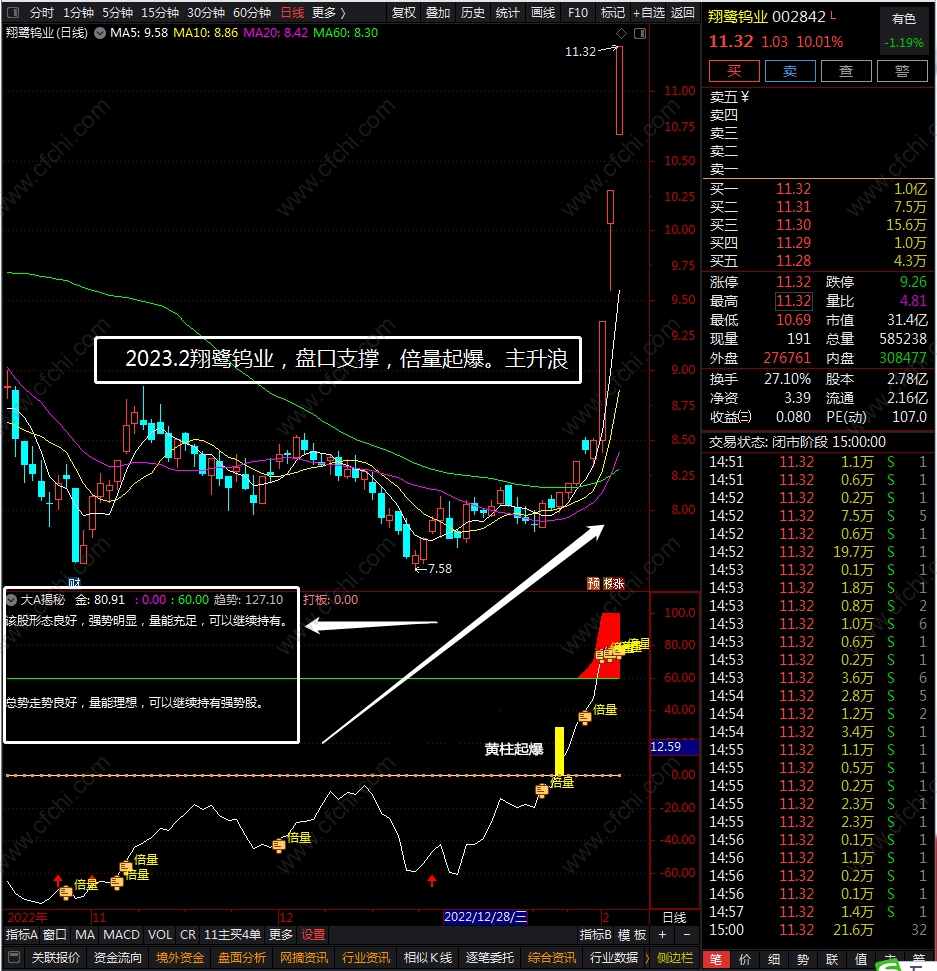Click the 标记 mark button
Image resolution: width=937 pixels, height=971 pixels.
tap(612, 12)
